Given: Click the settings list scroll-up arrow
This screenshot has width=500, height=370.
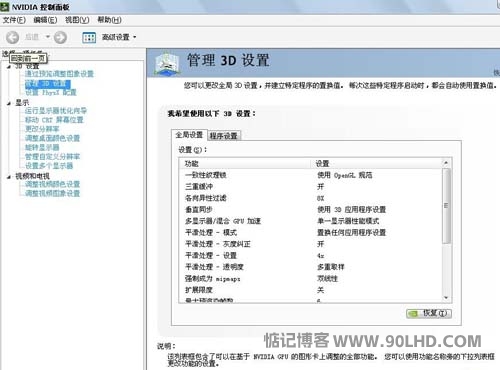Looking at the screenshot, I should [446, 163].
